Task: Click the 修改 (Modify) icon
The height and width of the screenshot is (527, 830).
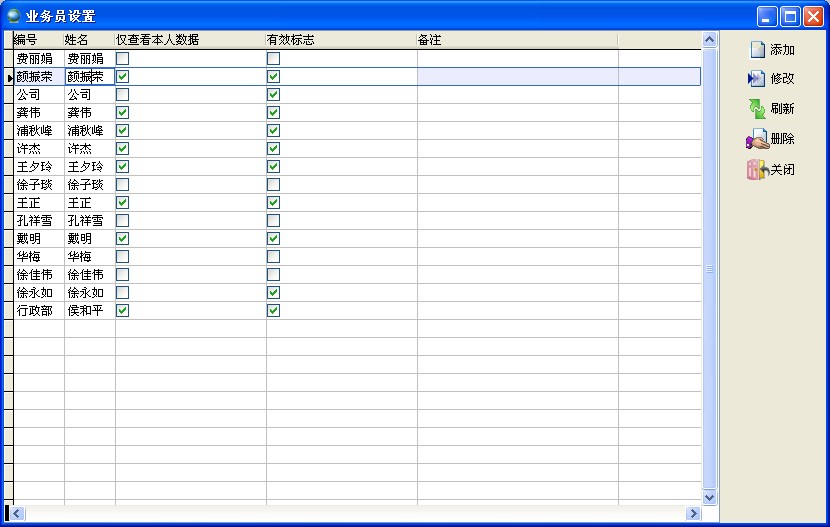Action: pos(757,78)
